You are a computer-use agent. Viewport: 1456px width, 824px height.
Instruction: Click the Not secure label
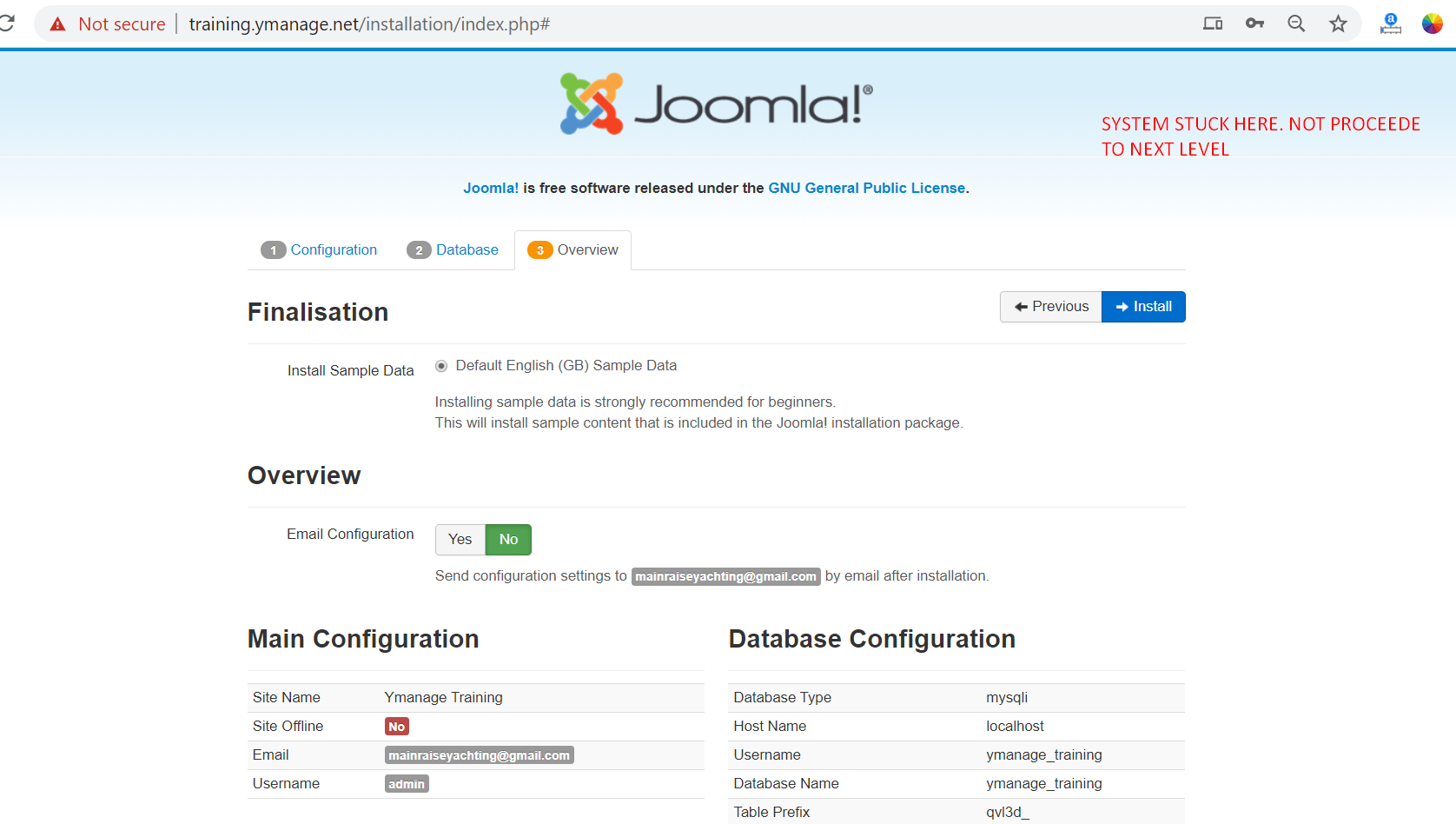pos(122,24)
